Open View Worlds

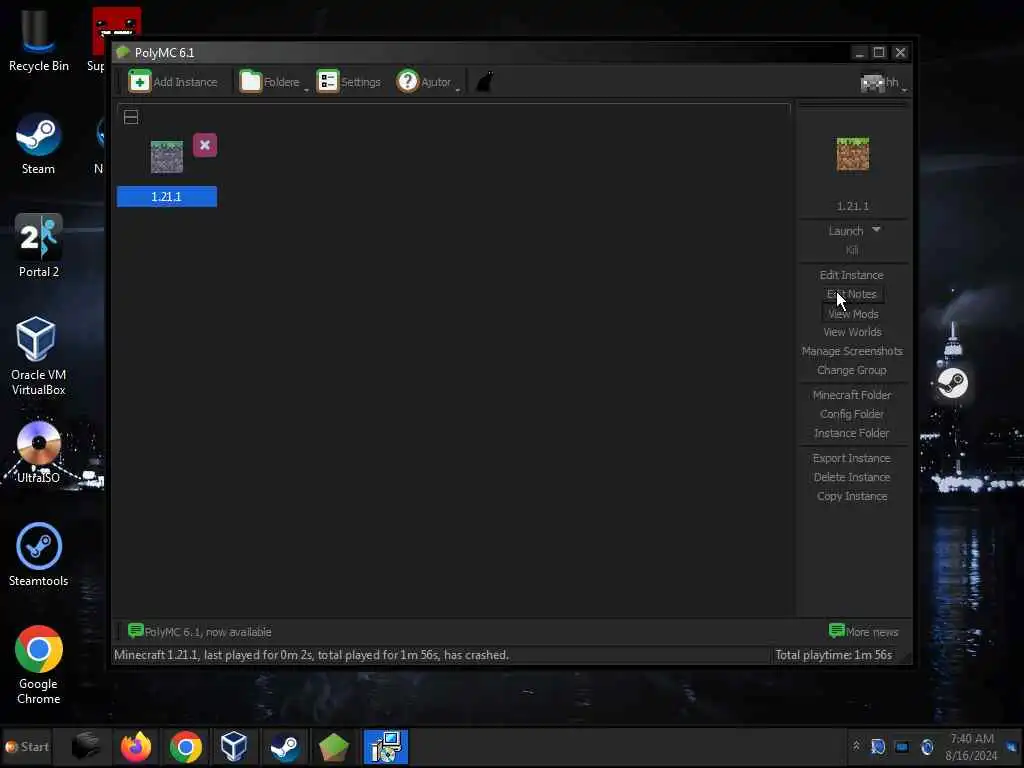click(x=852, y=332)
